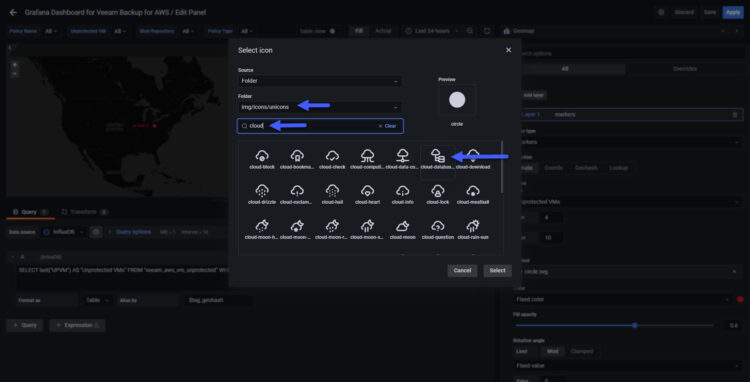Image resolution: width=750 pixels, height=382 pixels.
Task: Click Cancel in the Select icon dialog
Action: pyautogui.click(x=462, y=271)
